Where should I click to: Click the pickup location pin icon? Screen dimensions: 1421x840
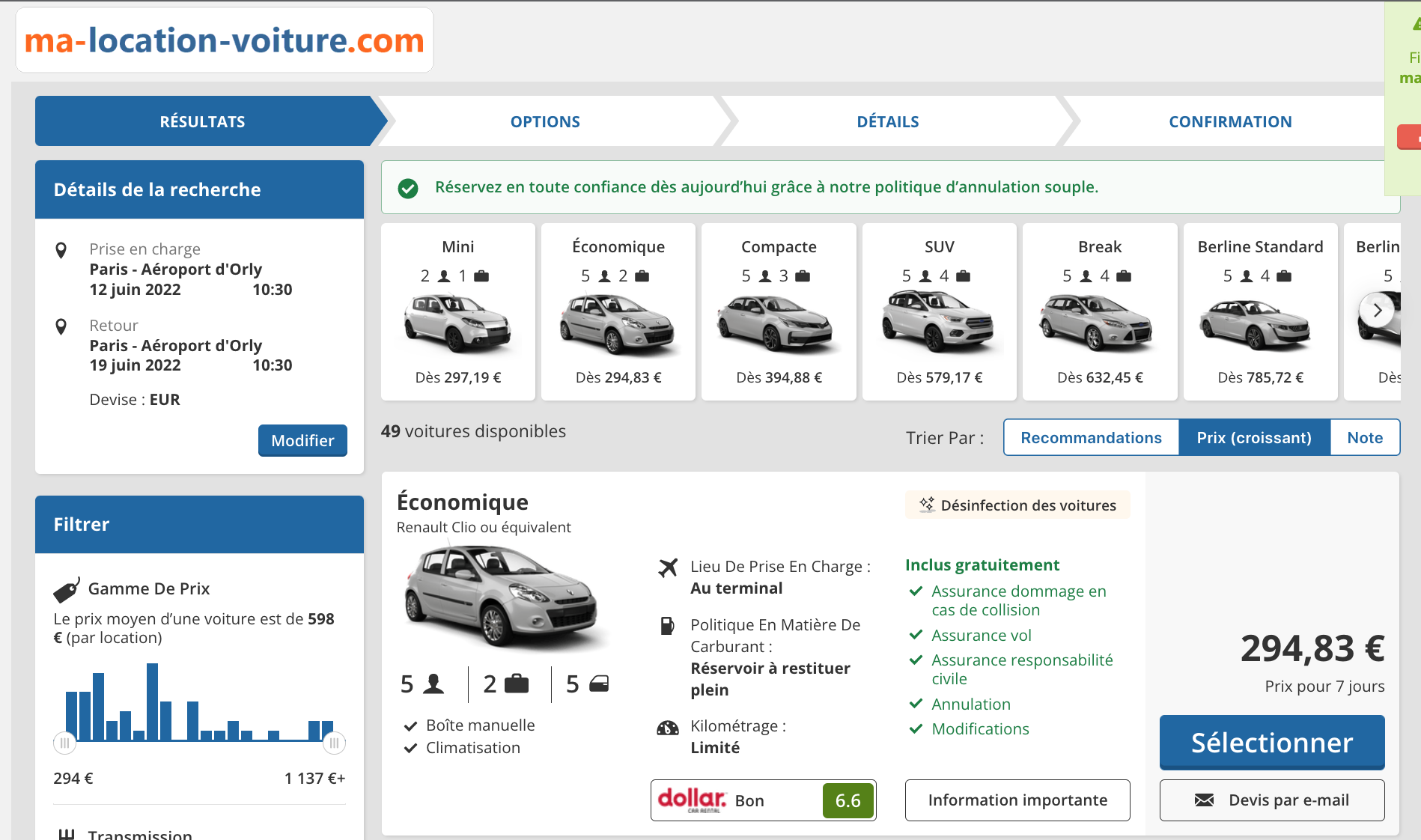[61, 250]
